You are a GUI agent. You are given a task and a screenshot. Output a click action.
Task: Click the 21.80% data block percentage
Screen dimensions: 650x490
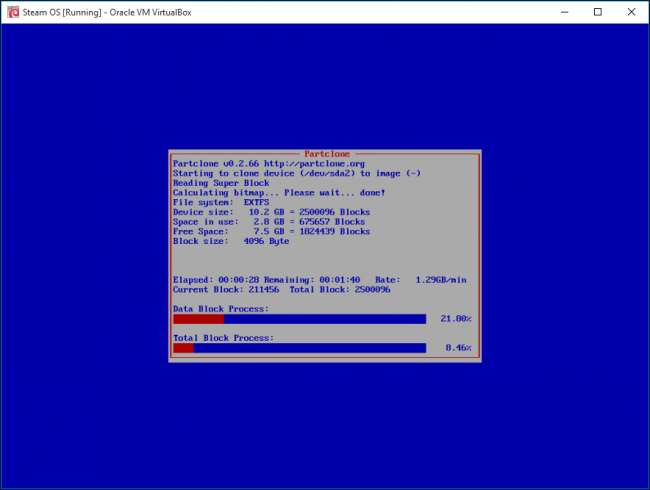[456, 319]
